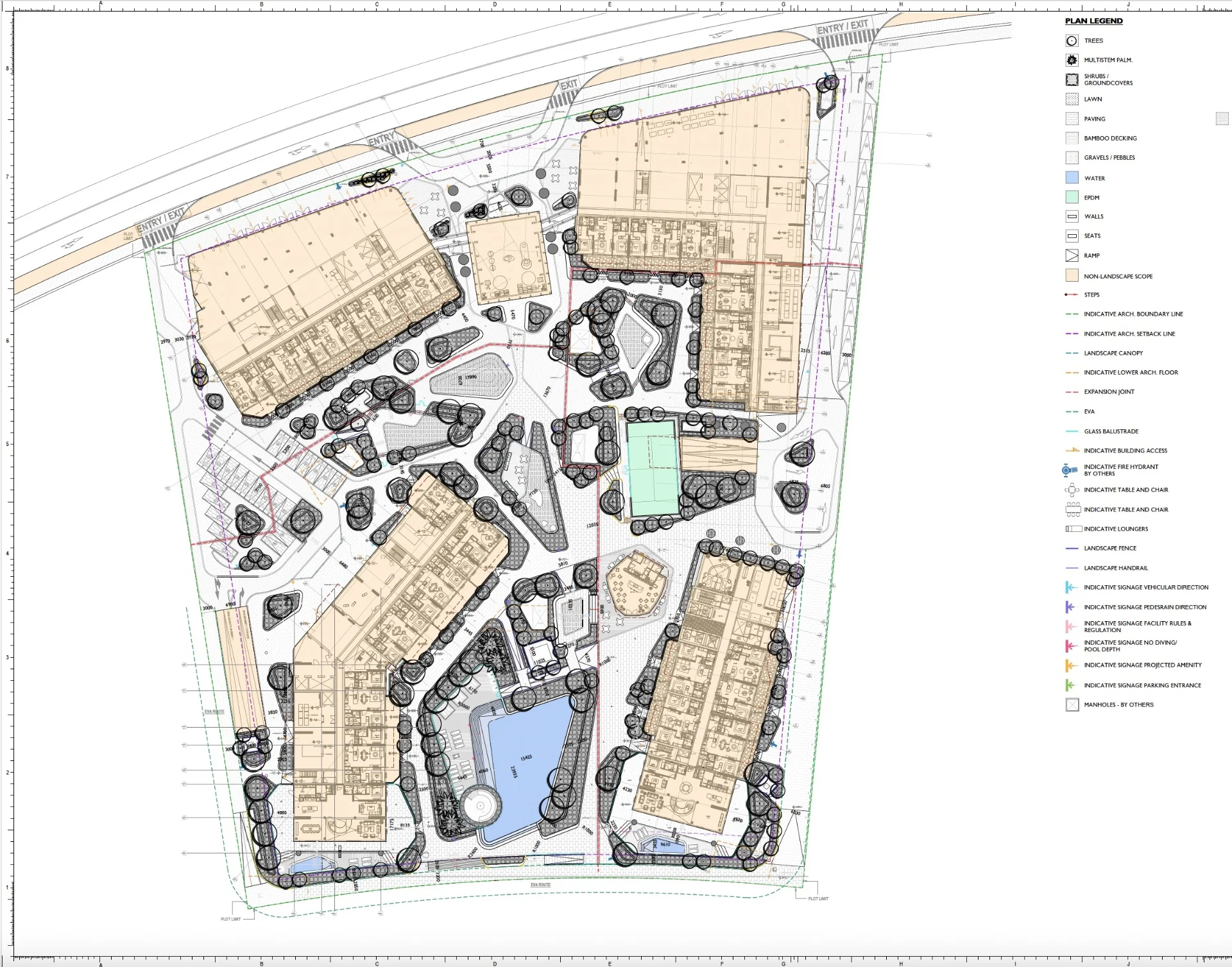Click the Trees symbol in the legend
1232x967 pixels.
(1072, 41)
